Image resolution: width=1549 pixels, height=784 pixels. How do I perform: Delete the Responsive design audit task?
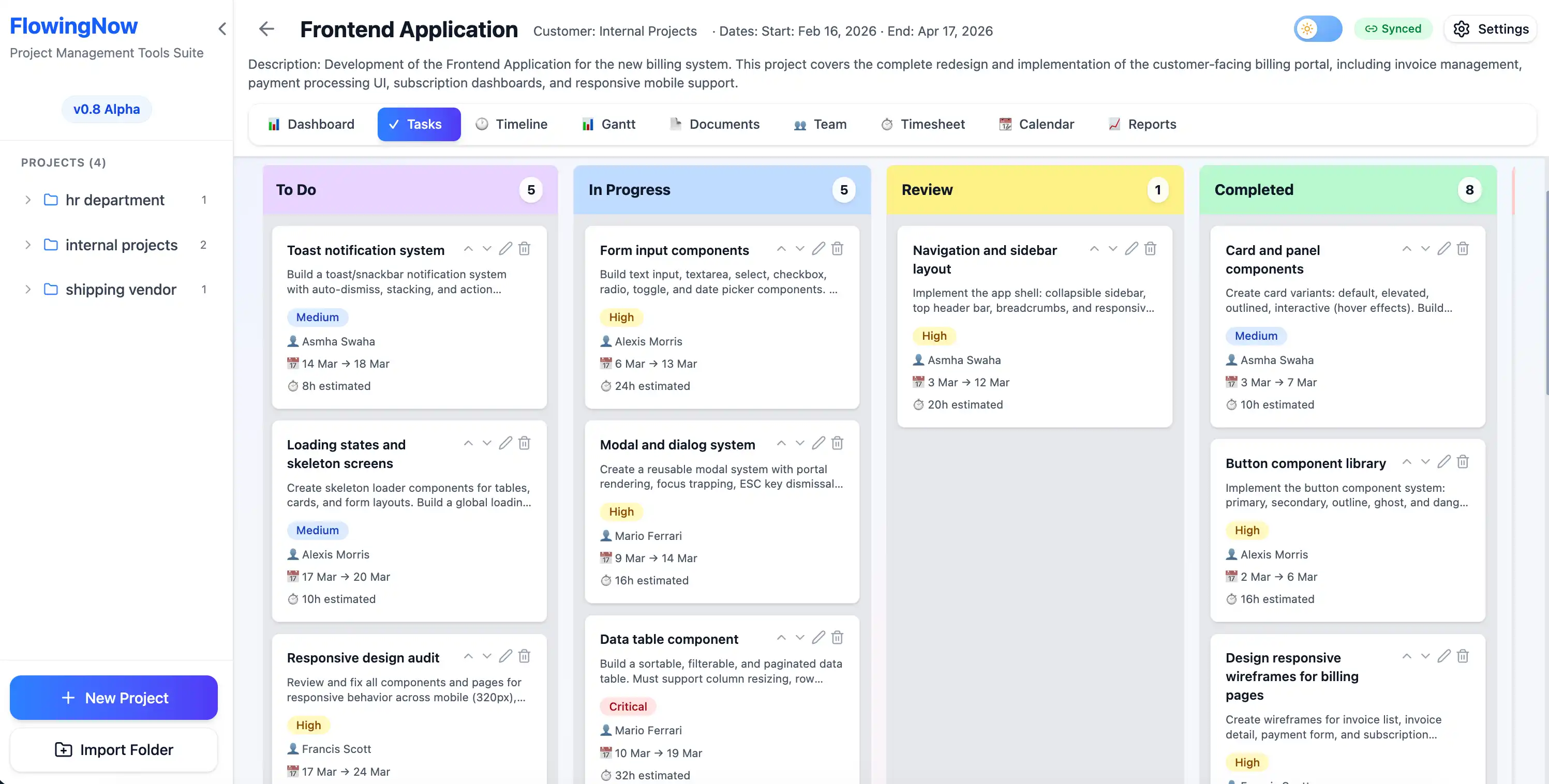(x=524, y=656)
